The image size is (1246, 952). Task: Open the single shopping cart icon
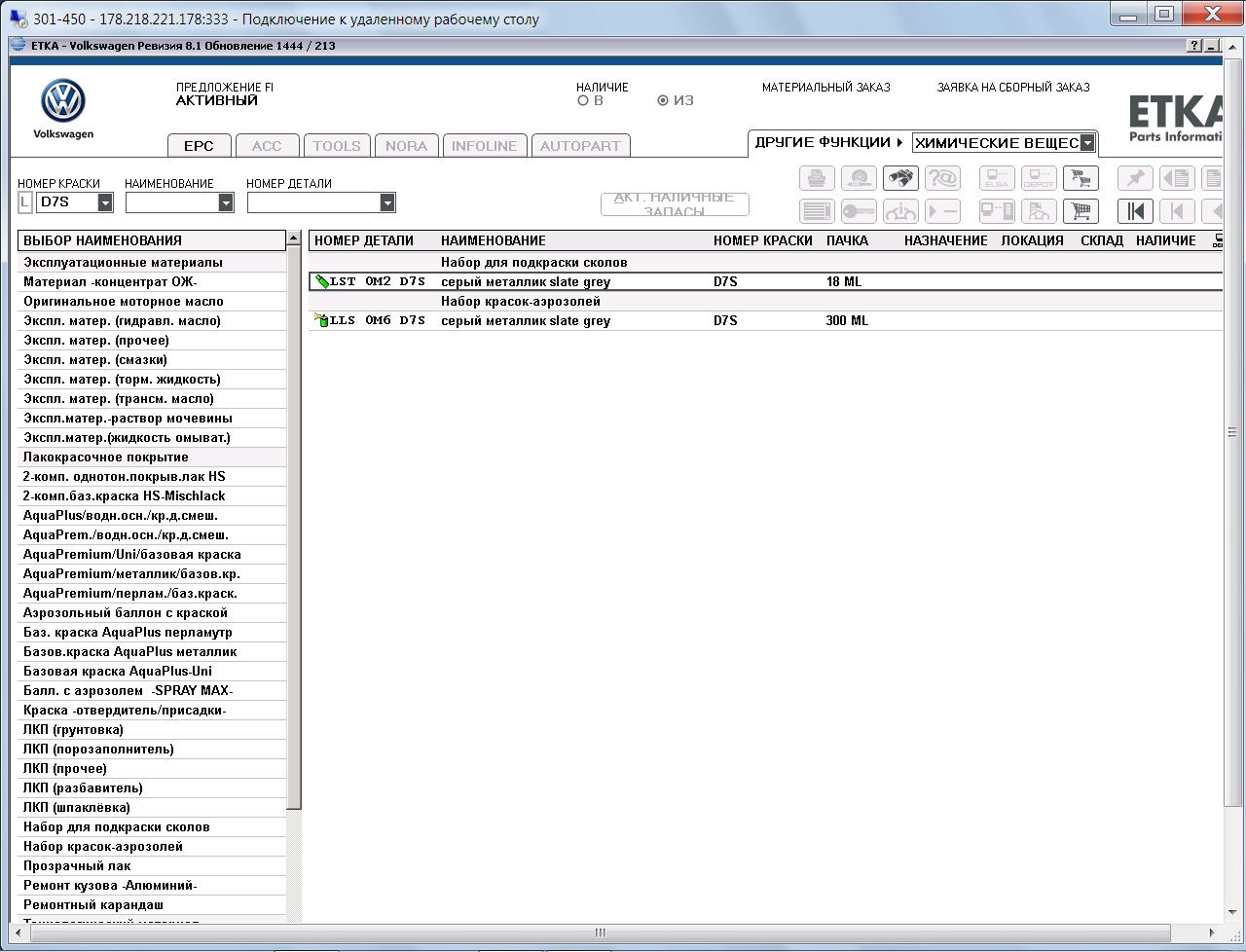tap(1081, 211)
